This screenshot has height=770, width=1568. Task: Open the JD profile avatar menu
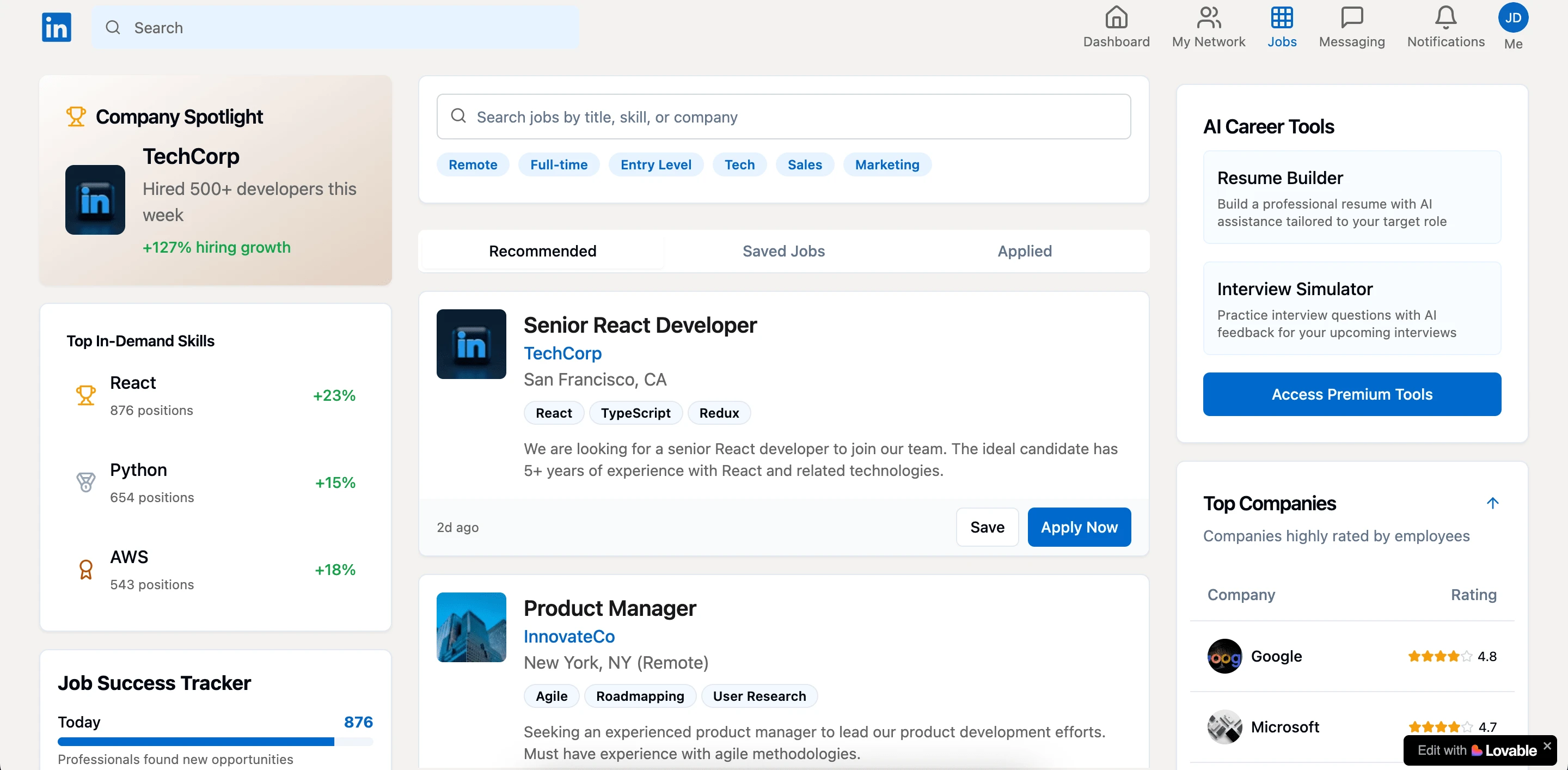click(1512, 17)
